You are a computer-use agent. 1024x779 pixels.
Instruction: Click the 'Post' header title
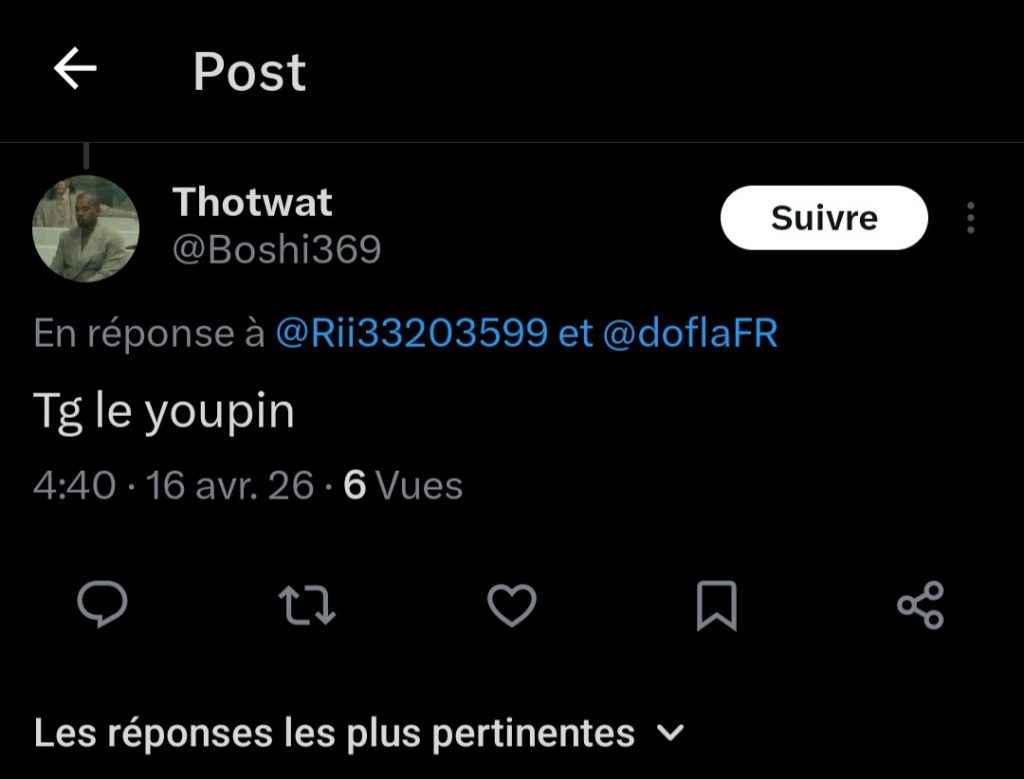click(249, 71)
